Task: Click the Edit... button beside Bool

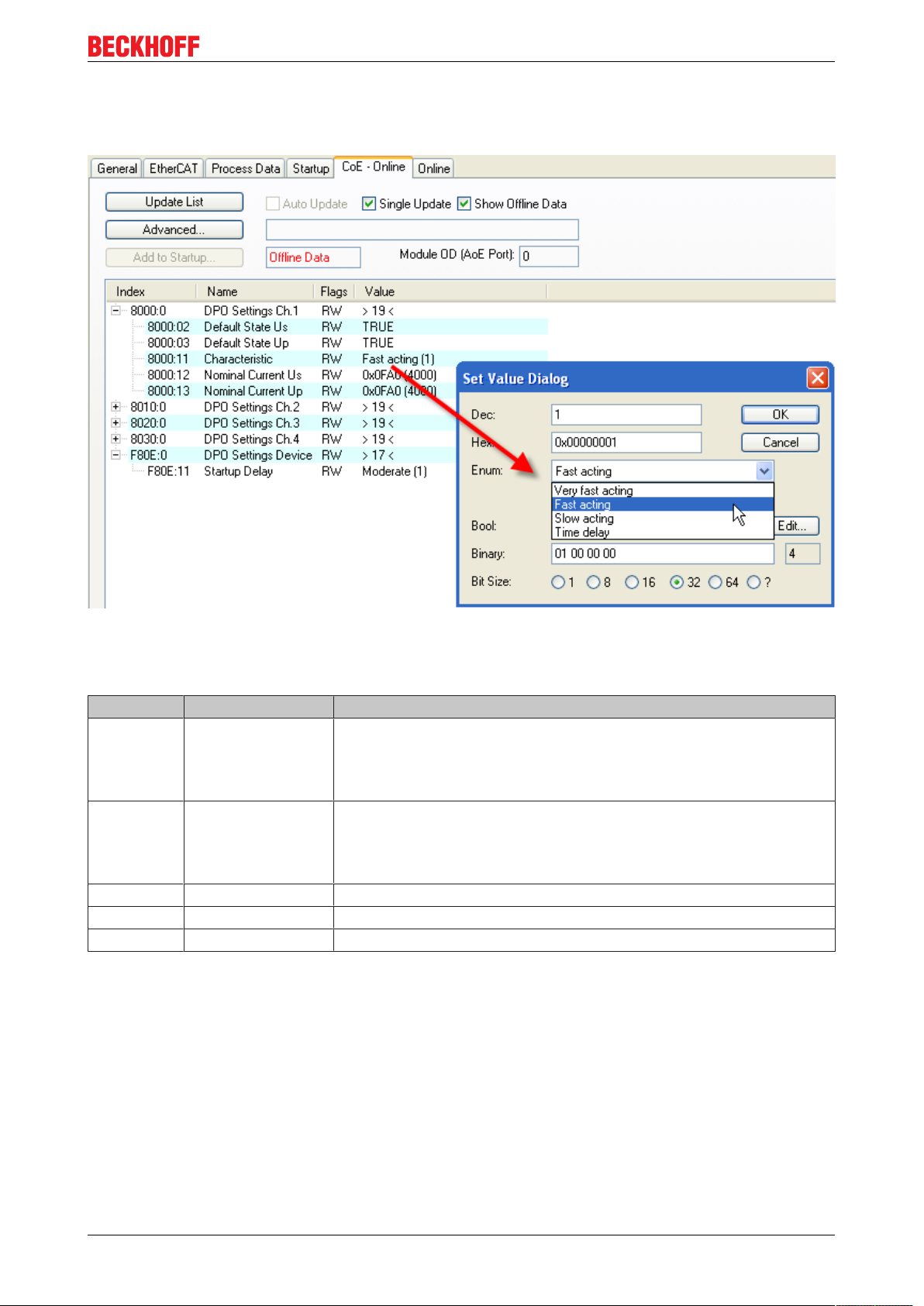Action: [797, 526]
